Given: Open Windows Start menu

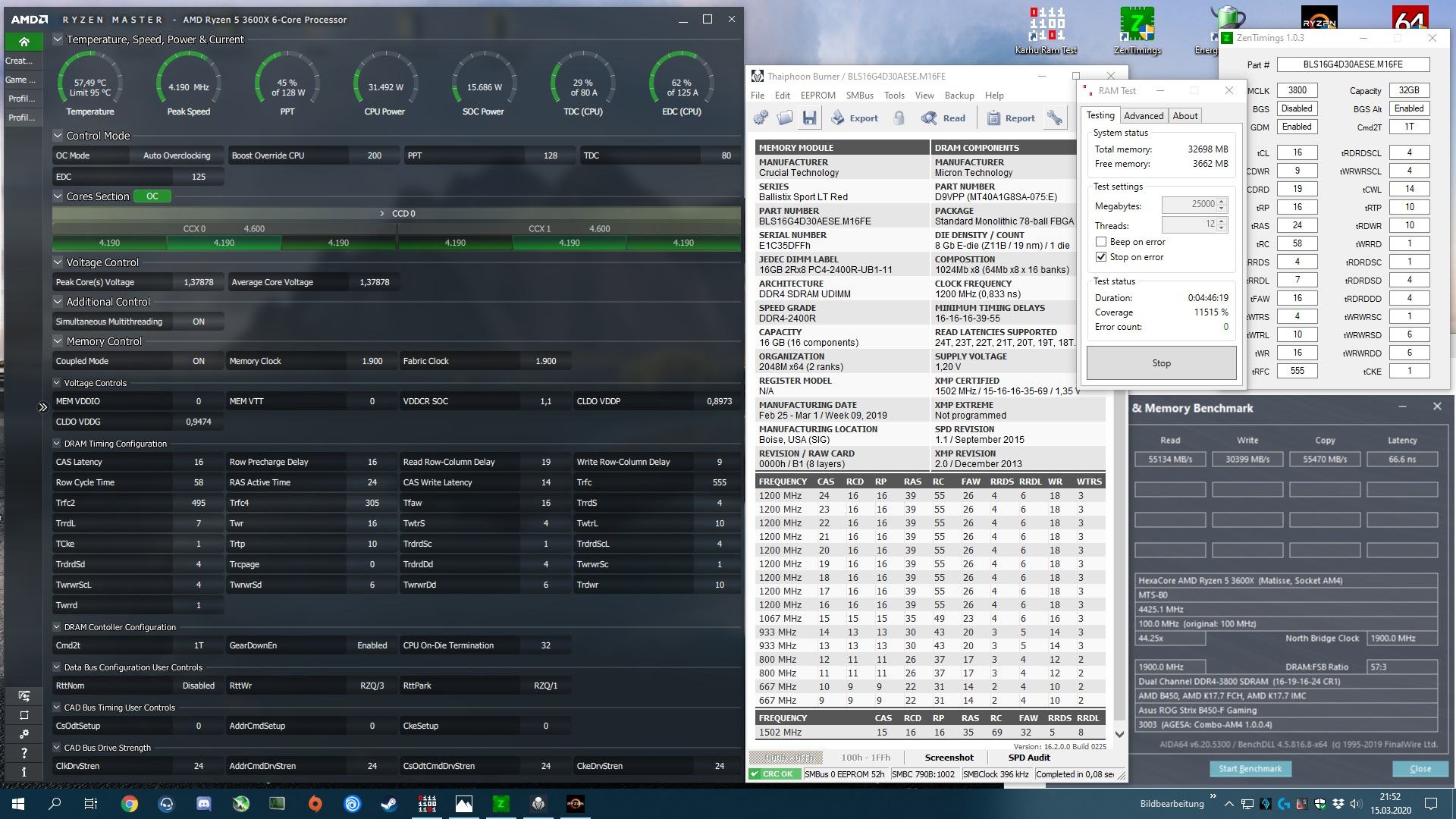Looking at the screenshot, I should (x=18, y=804).
